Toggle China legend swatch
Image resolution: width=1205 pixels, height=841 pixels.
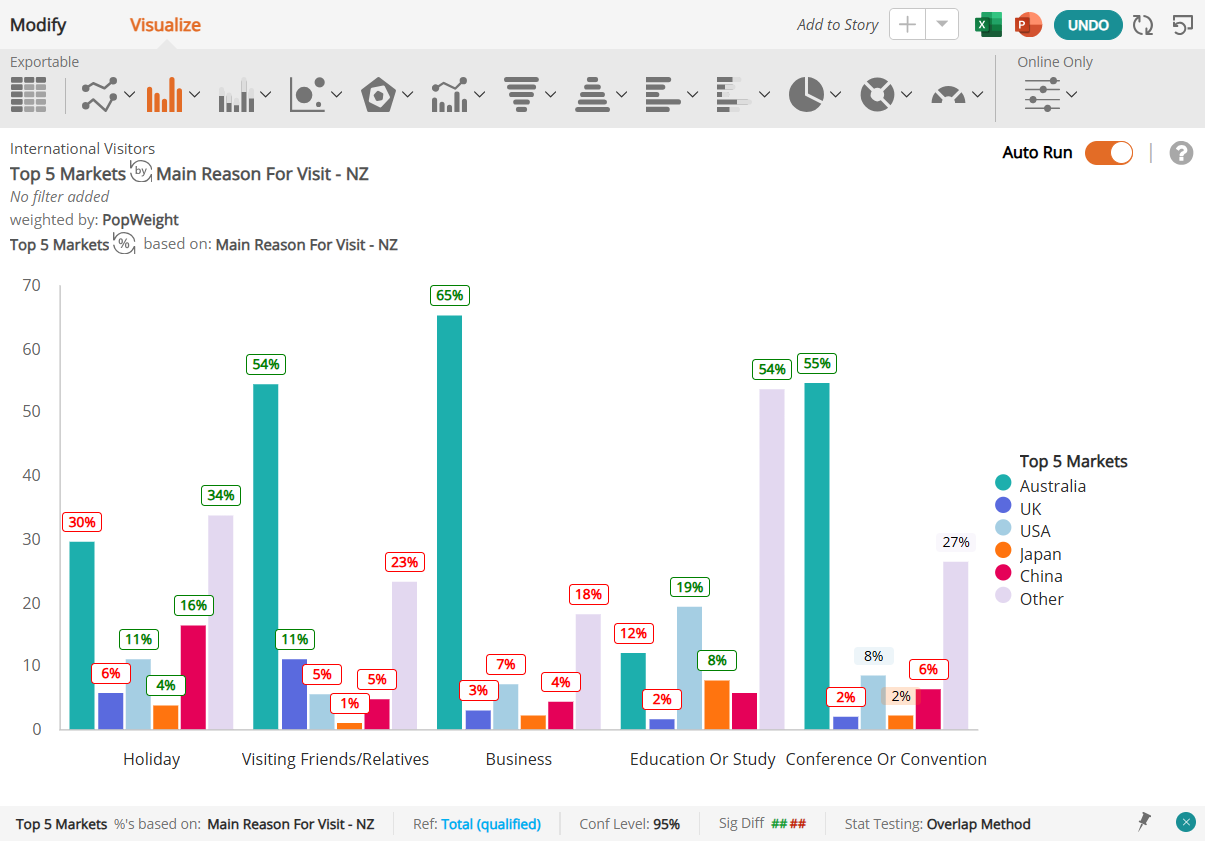(x=1003, y=575)
